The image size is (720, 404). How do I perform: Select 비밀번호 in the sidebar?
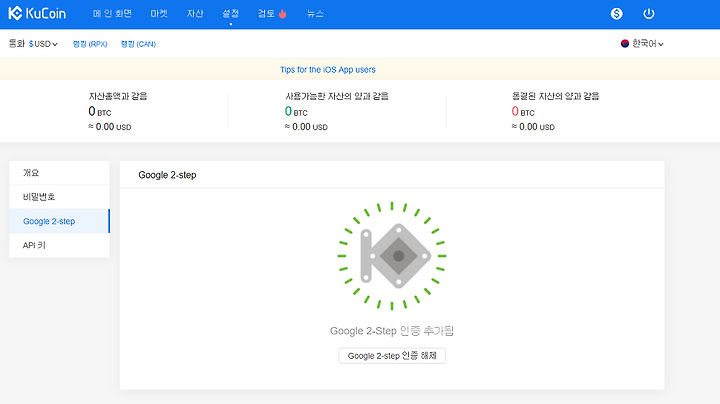point(59,197)
